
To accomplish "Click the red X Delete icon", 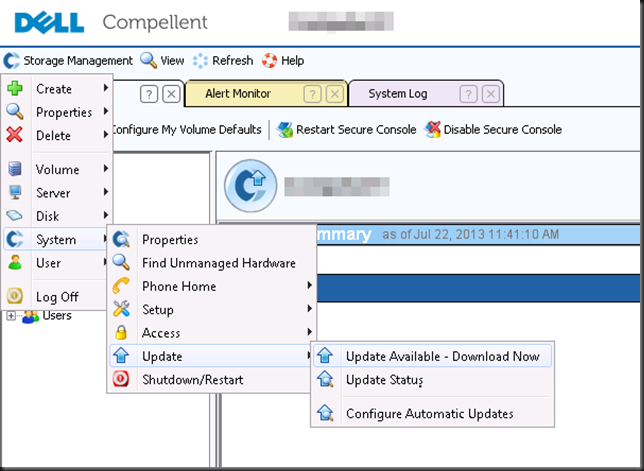I will point(15,135).
